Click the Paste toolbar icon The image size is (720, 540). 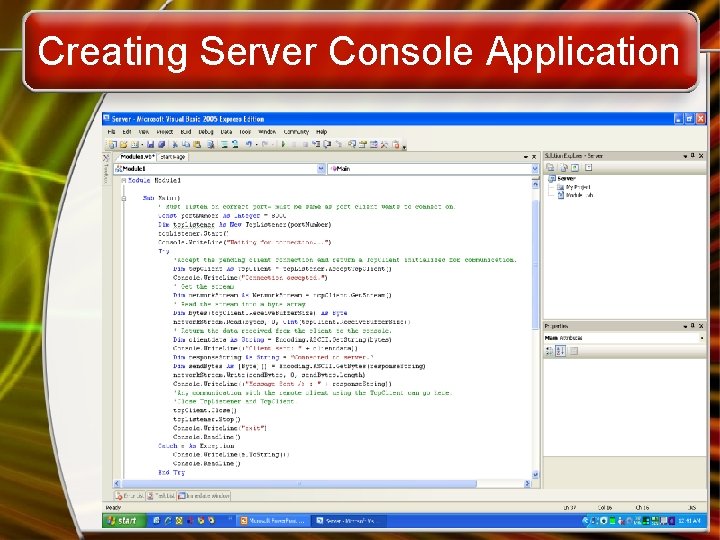[x=197, y=145]
